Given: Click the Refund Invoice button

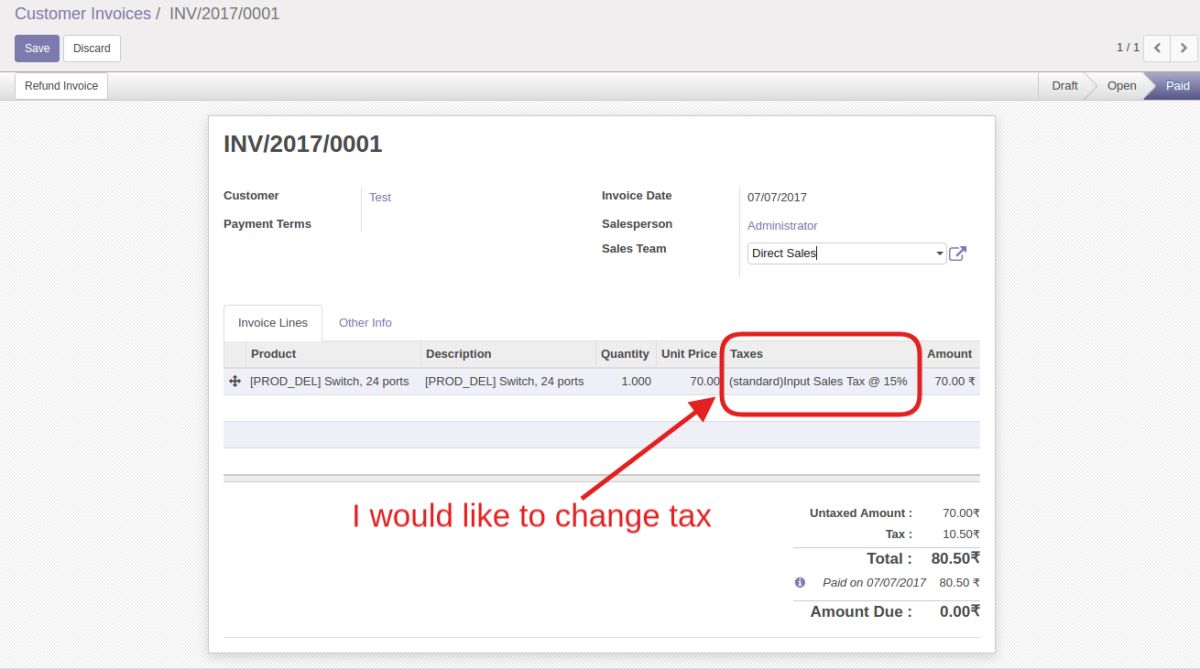Looking at the screenshot, I should tap(61, 86).
